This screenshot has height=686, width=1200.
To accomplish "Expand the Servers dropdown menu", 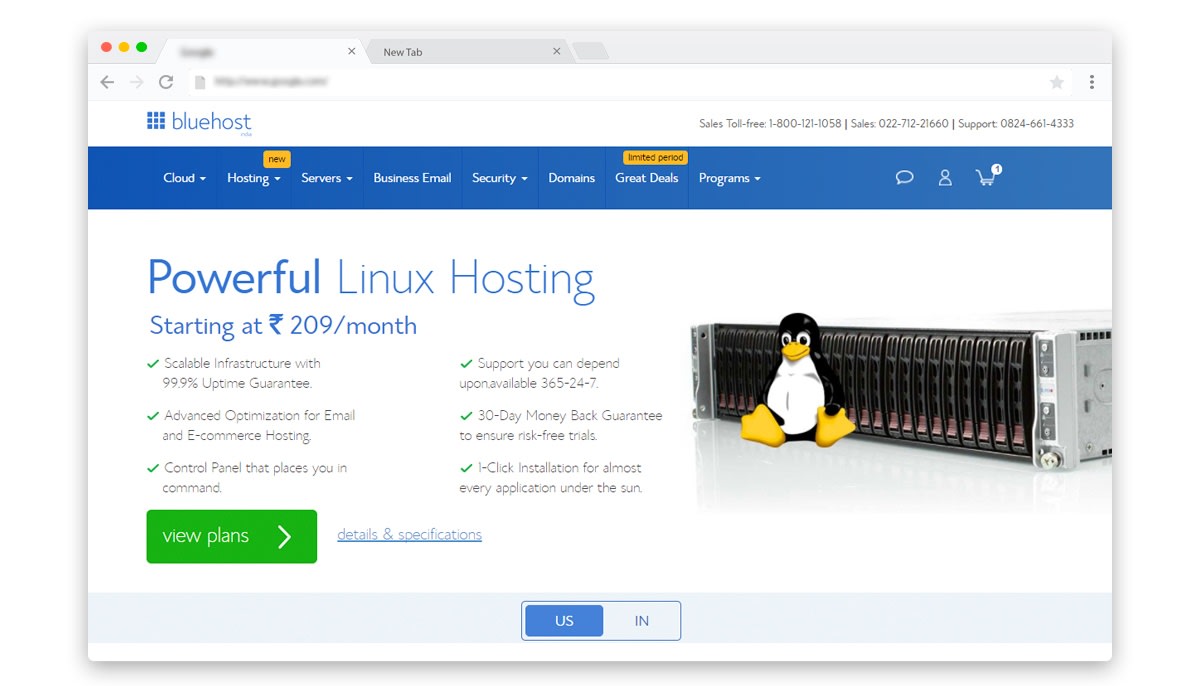I will point(327,178).
